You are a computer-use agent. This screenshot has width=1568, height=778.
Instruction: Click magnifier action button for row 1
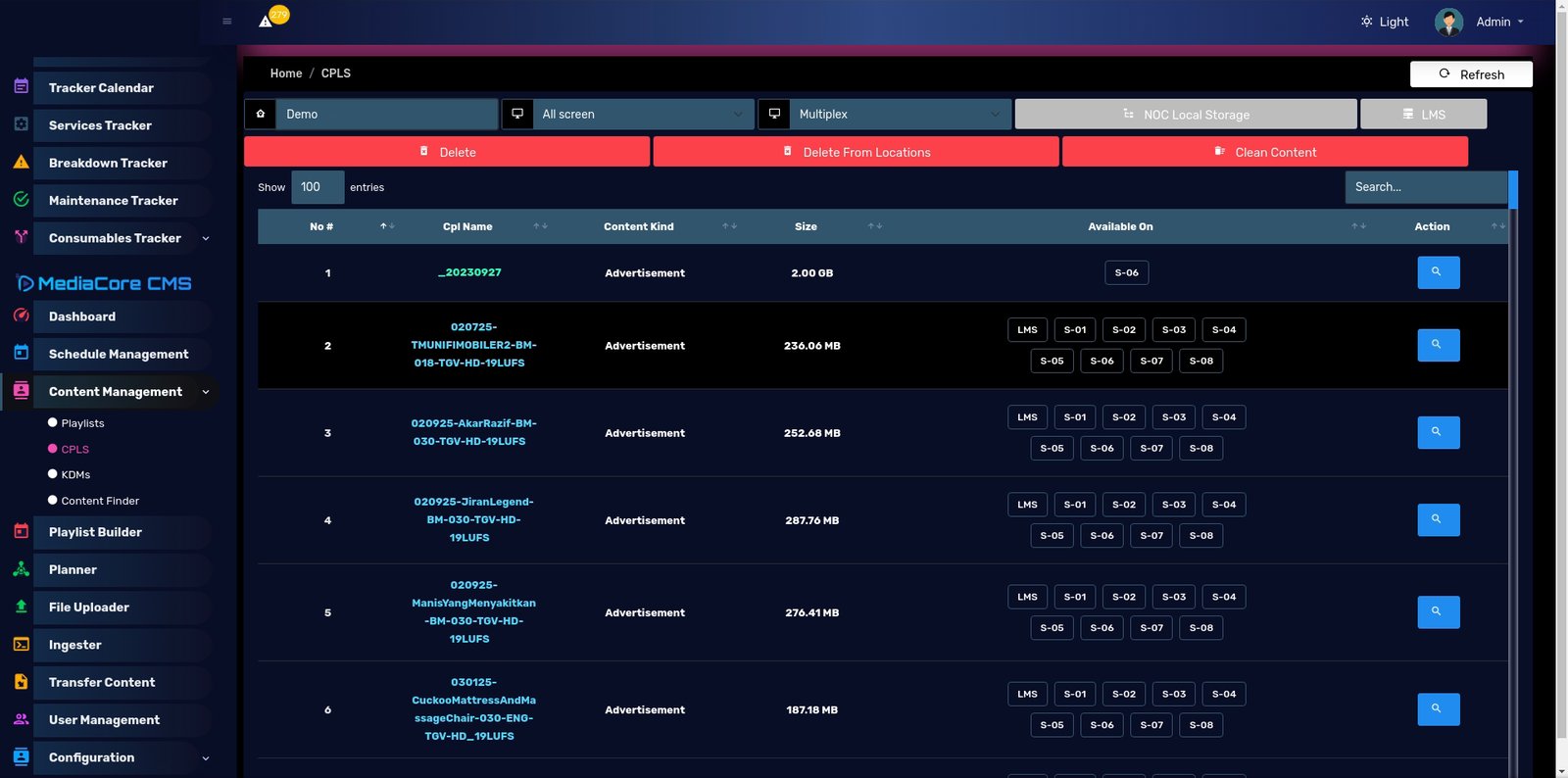[1438, 272]
